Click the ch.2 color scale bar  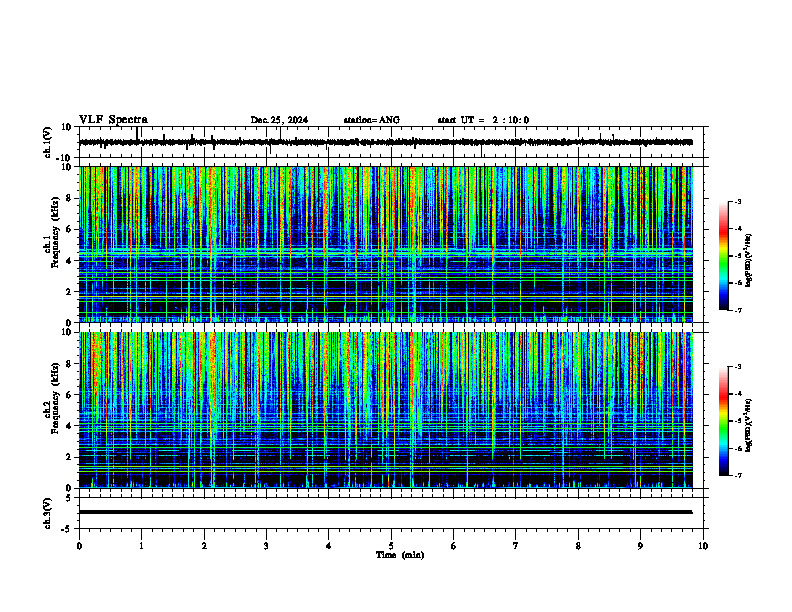pos(723,421)
